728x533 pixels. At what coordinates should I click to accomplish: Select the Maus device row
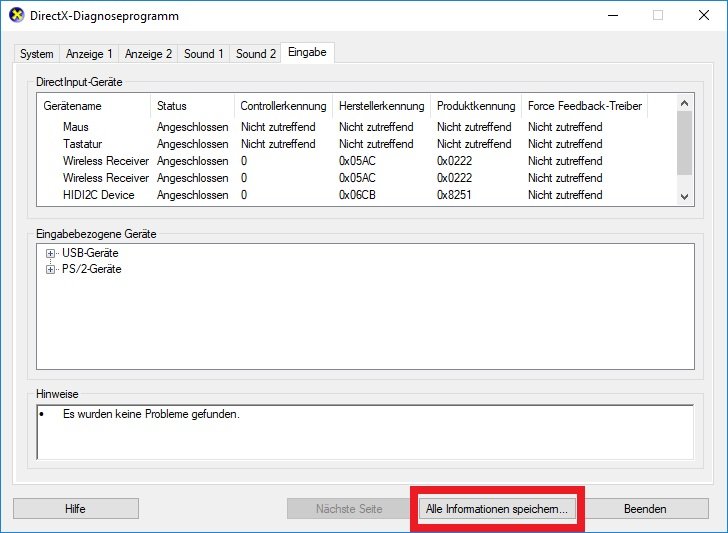pyautogui.click(x=357, y=127)
